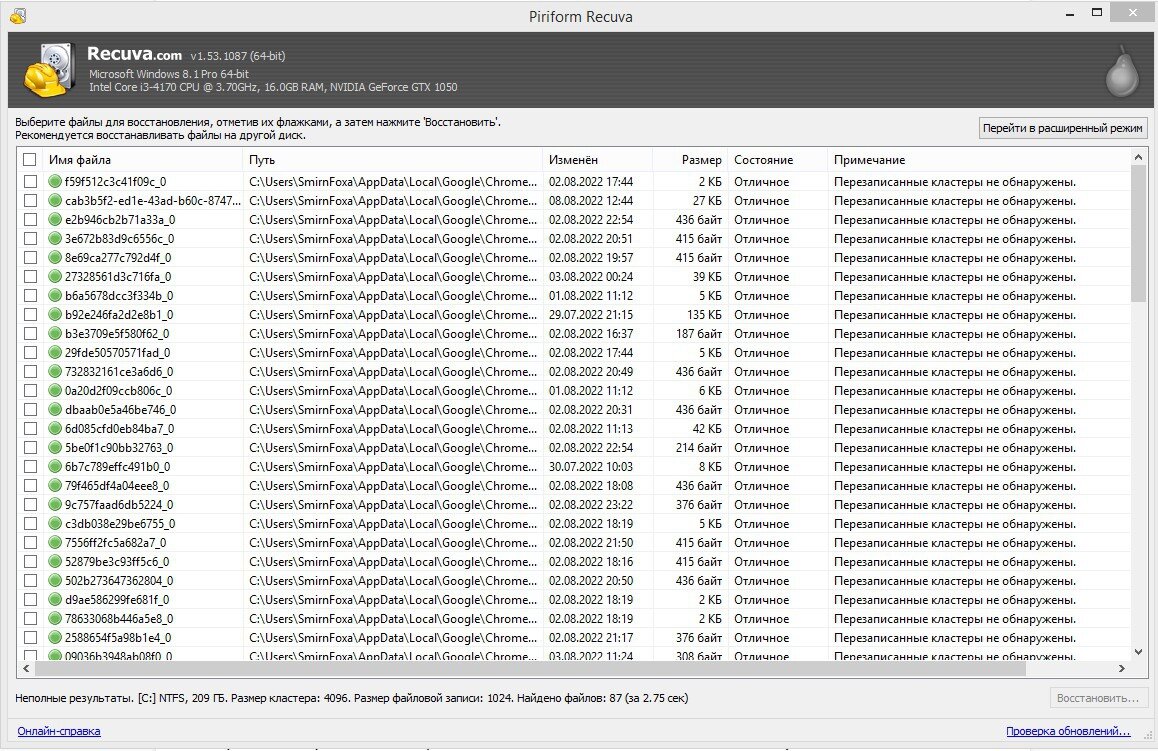Click green status dot for 6b7c789effc491b0_0
The height and width of the screenshot is (751, 1158).
(55, 467)
